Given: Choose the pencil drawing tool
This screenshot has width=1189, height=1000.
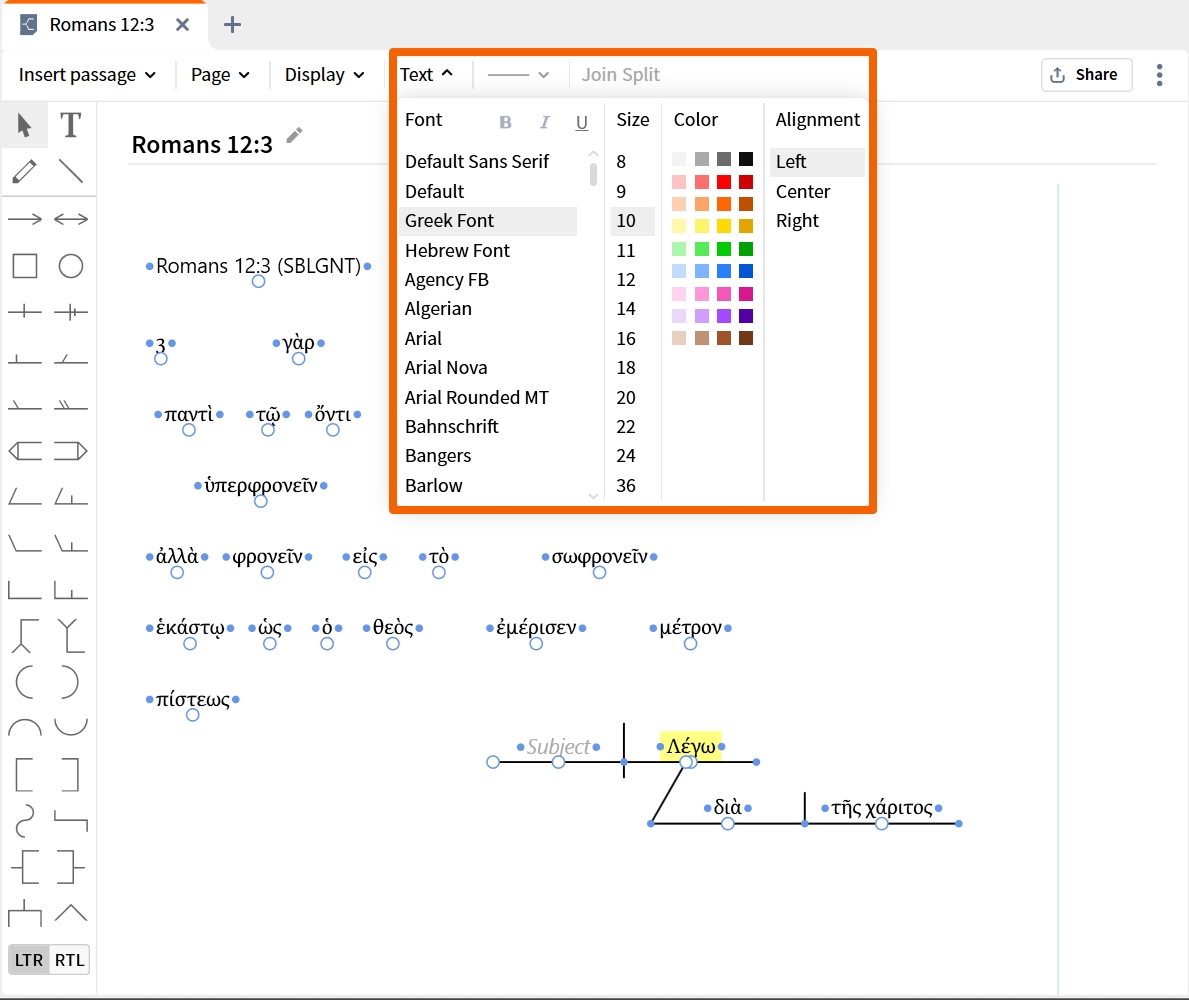Looking at the screenshot, I should point(24,171).
